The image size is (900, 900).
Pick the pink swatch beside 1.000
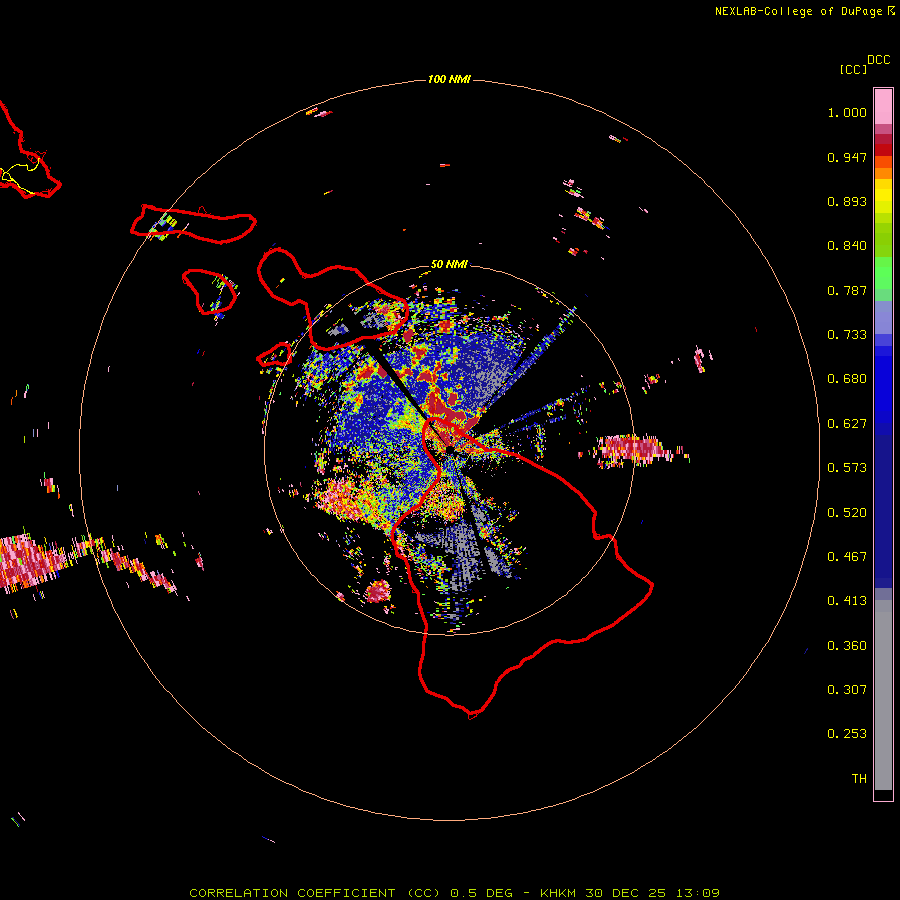pyautogui.click(x=883, y=107)
